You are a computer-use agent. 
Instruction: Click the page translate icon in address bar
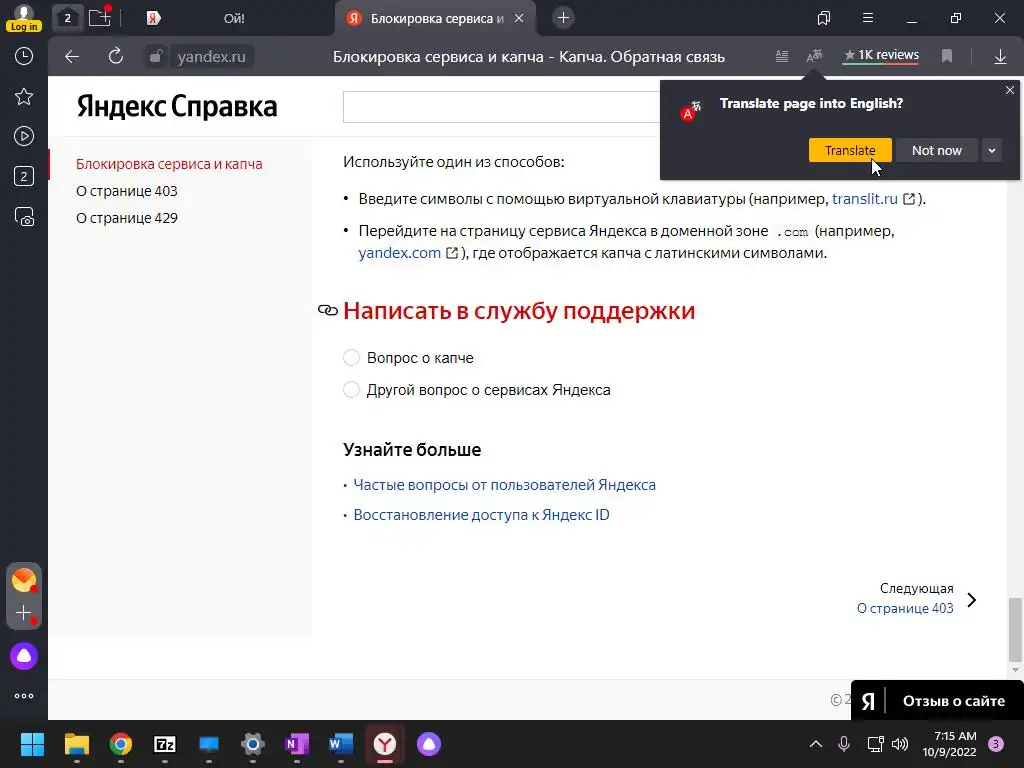(814, 56)
